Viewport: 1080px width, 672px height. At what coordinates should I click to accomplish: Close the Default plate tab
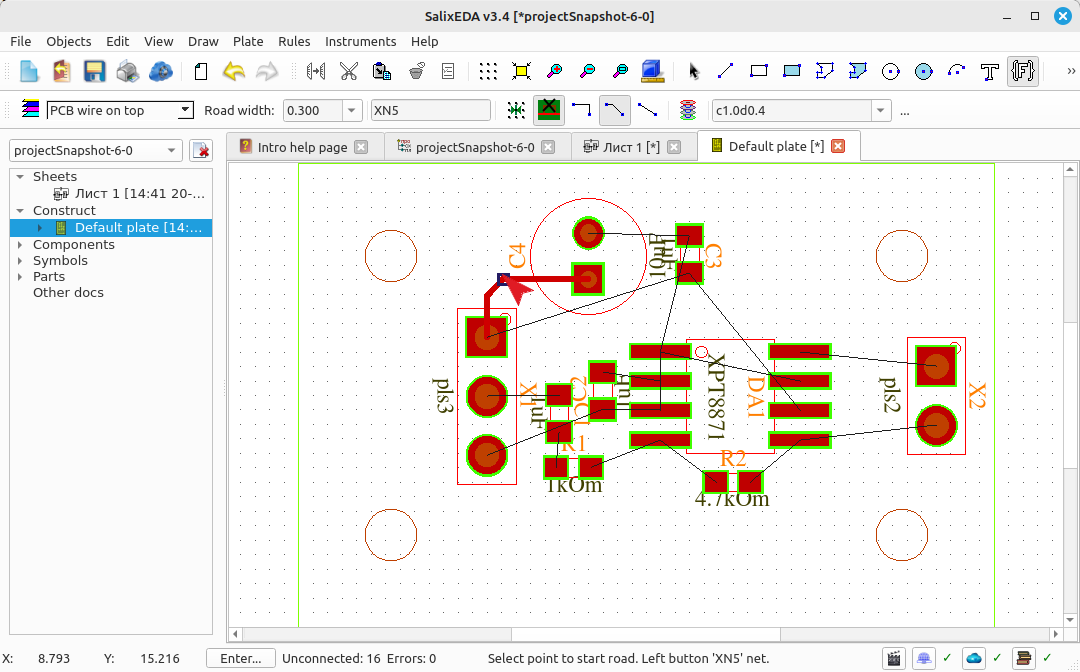pos(838,146)
